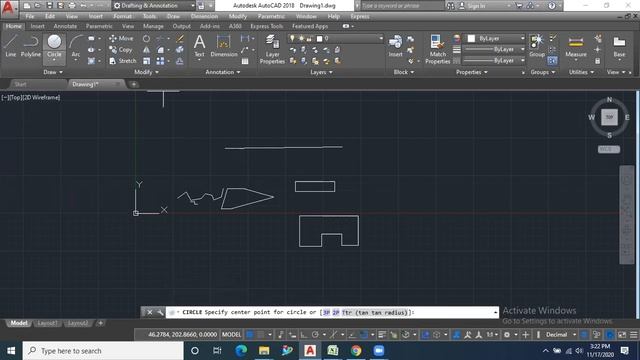The height and width of the screenshot is (360, 640).
Task: Click the command line input
Action: pyautogui.click(x=332, y=312)
